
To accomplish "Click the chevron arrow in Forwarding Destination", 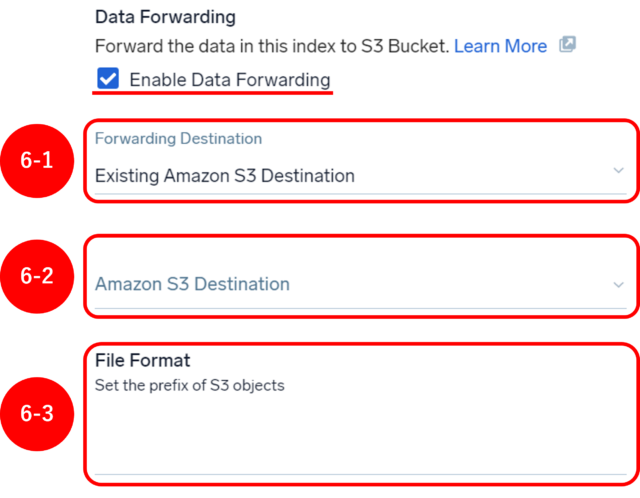I will (x=619, y=170).
